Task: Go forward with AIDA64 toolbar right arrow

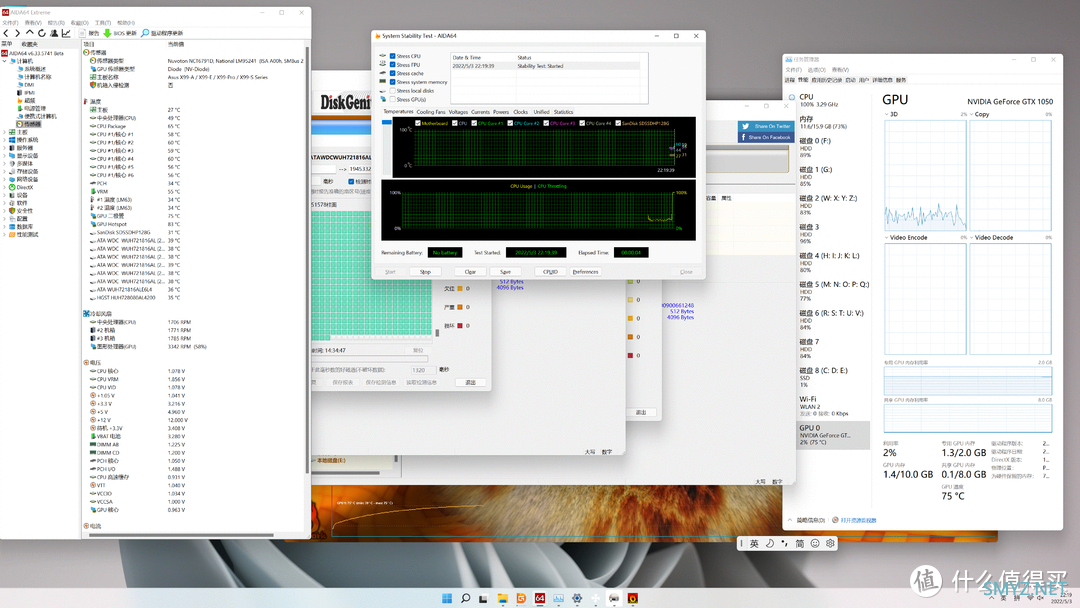Action: 17,33
